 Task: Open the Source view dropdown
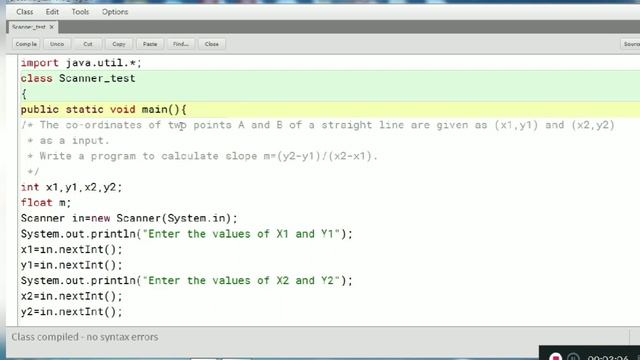click(631, 44)
